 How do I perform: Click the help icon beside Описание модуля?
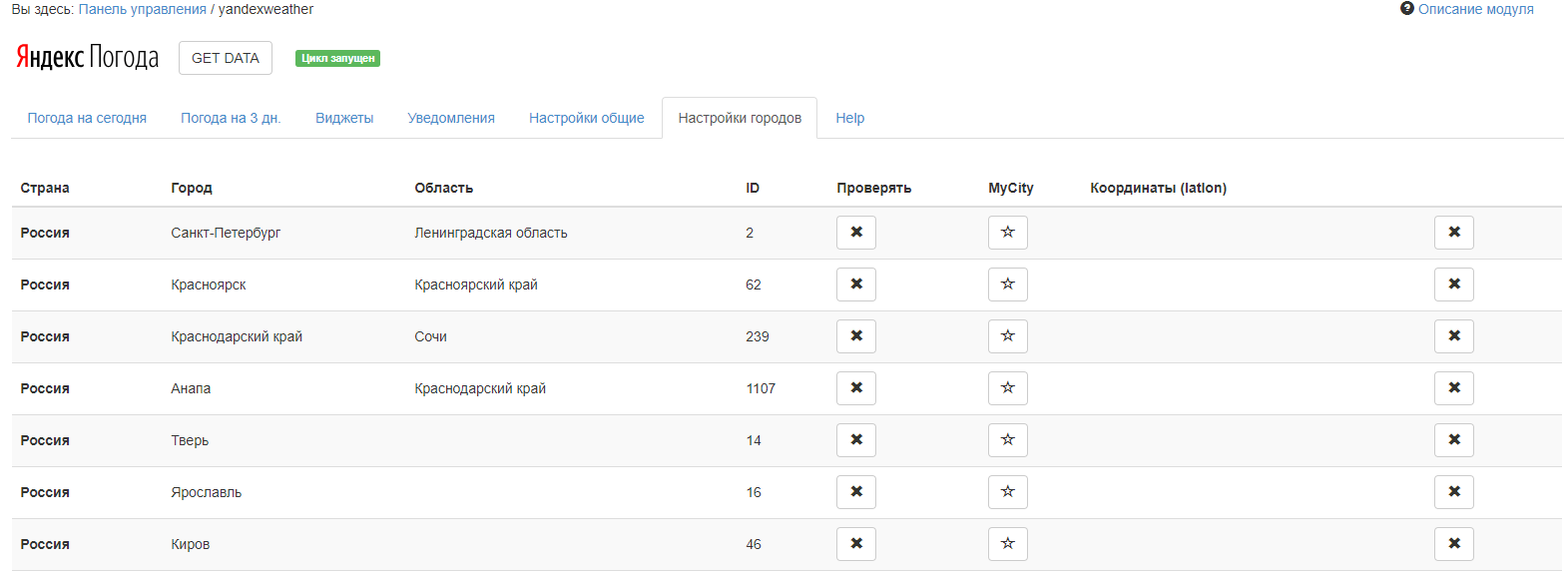tap(1407, 9)
